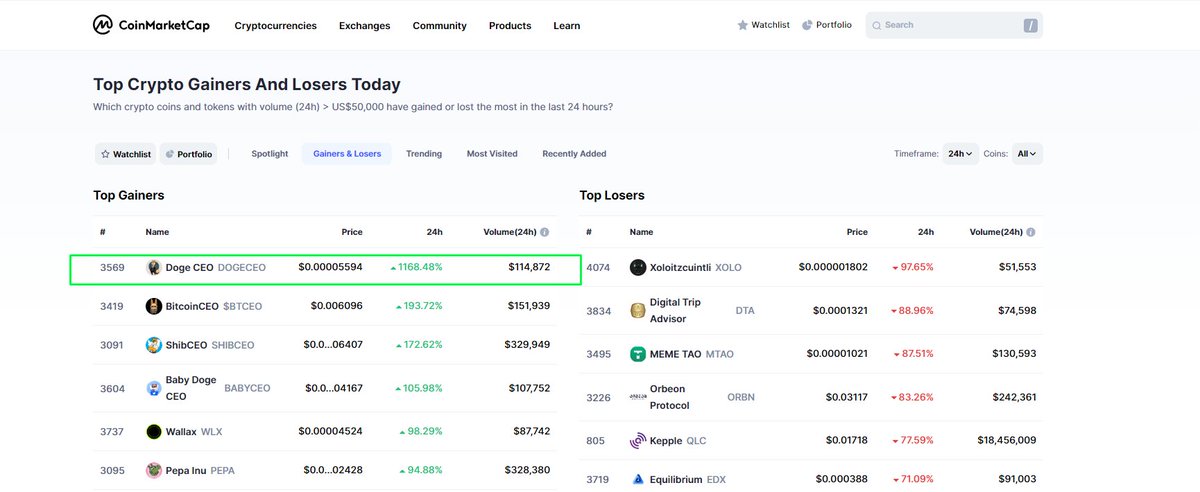1200x492 pixels.
Task: Open the Exchanges menu
Action: (365, 26)
